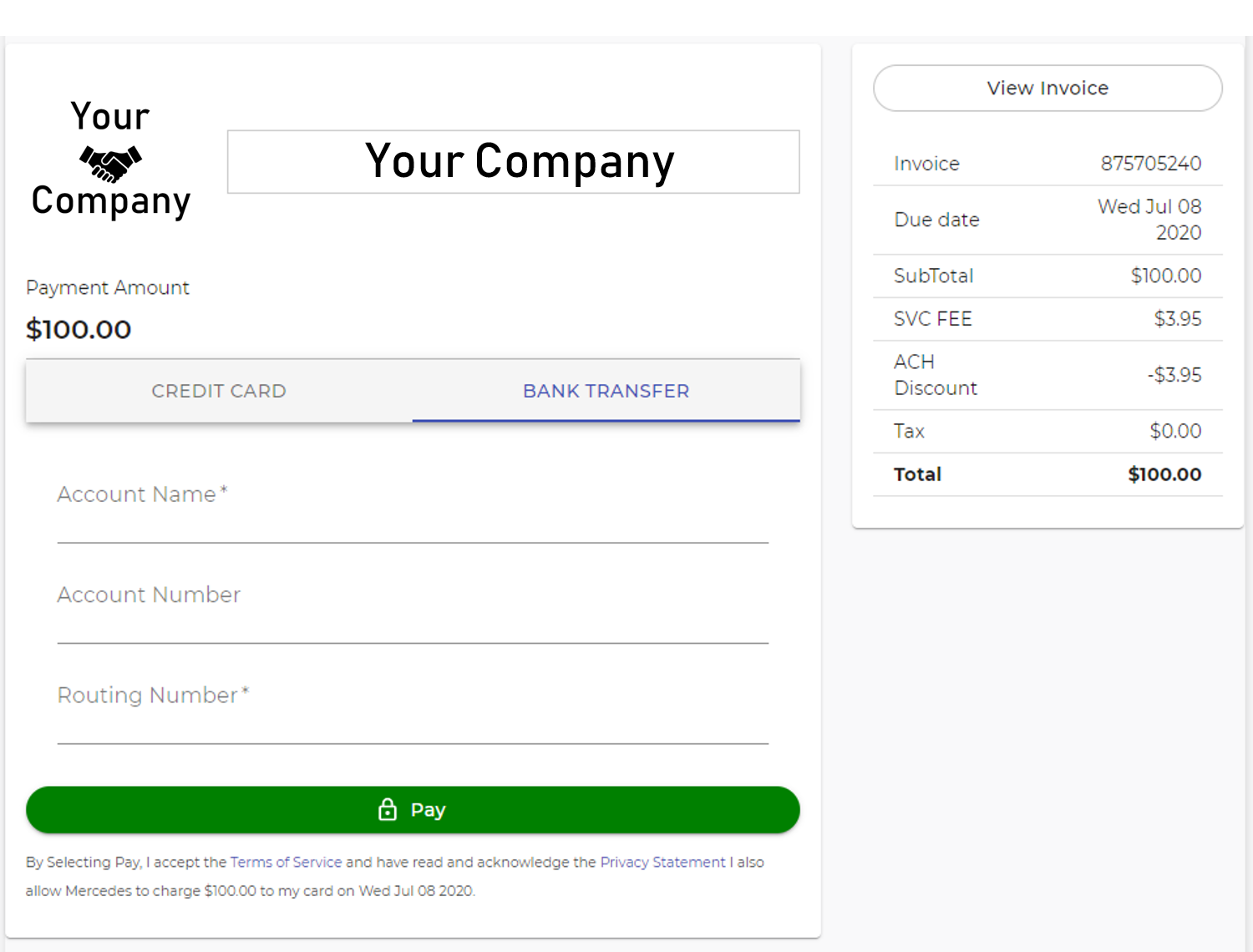
Task: Click the handshake company logo icon
Action: coord(110,163)
